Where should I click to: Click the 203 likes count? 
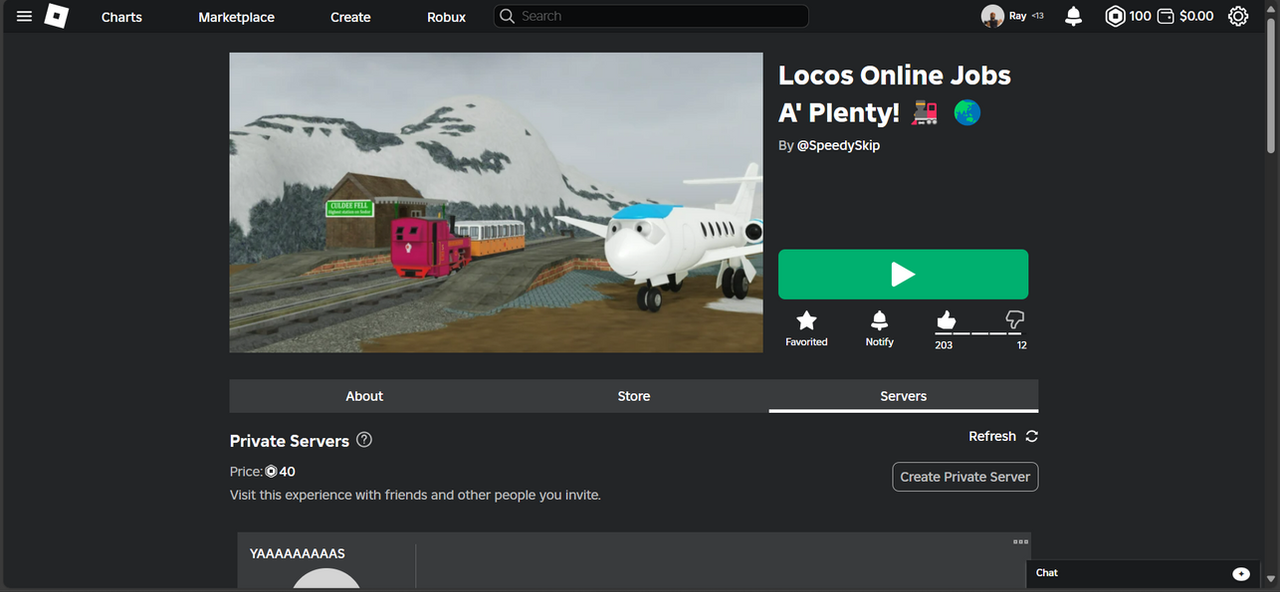pos(944,345)
